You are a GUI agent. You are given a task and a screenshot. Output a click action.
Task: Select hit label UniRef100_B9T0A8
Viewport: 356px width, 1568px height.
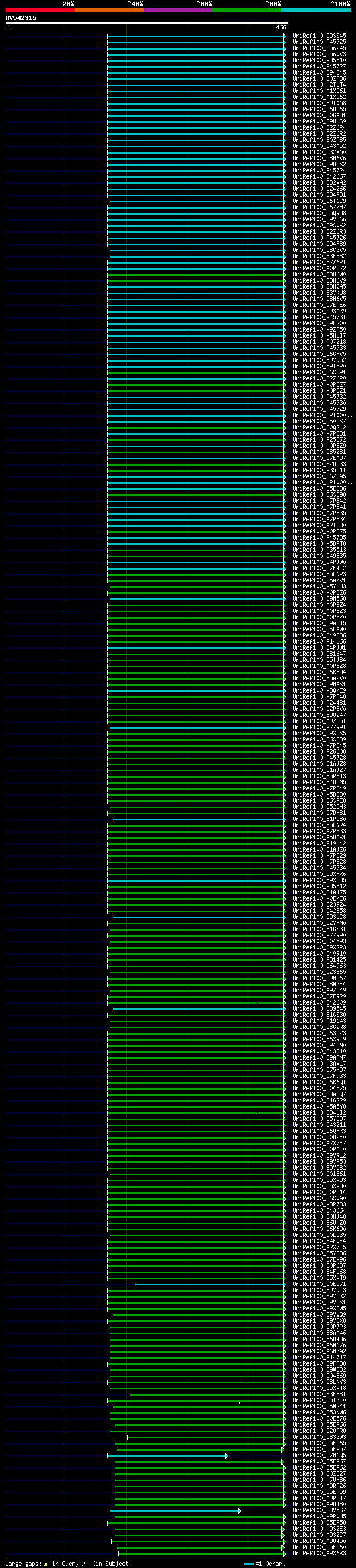click(319, 103)
